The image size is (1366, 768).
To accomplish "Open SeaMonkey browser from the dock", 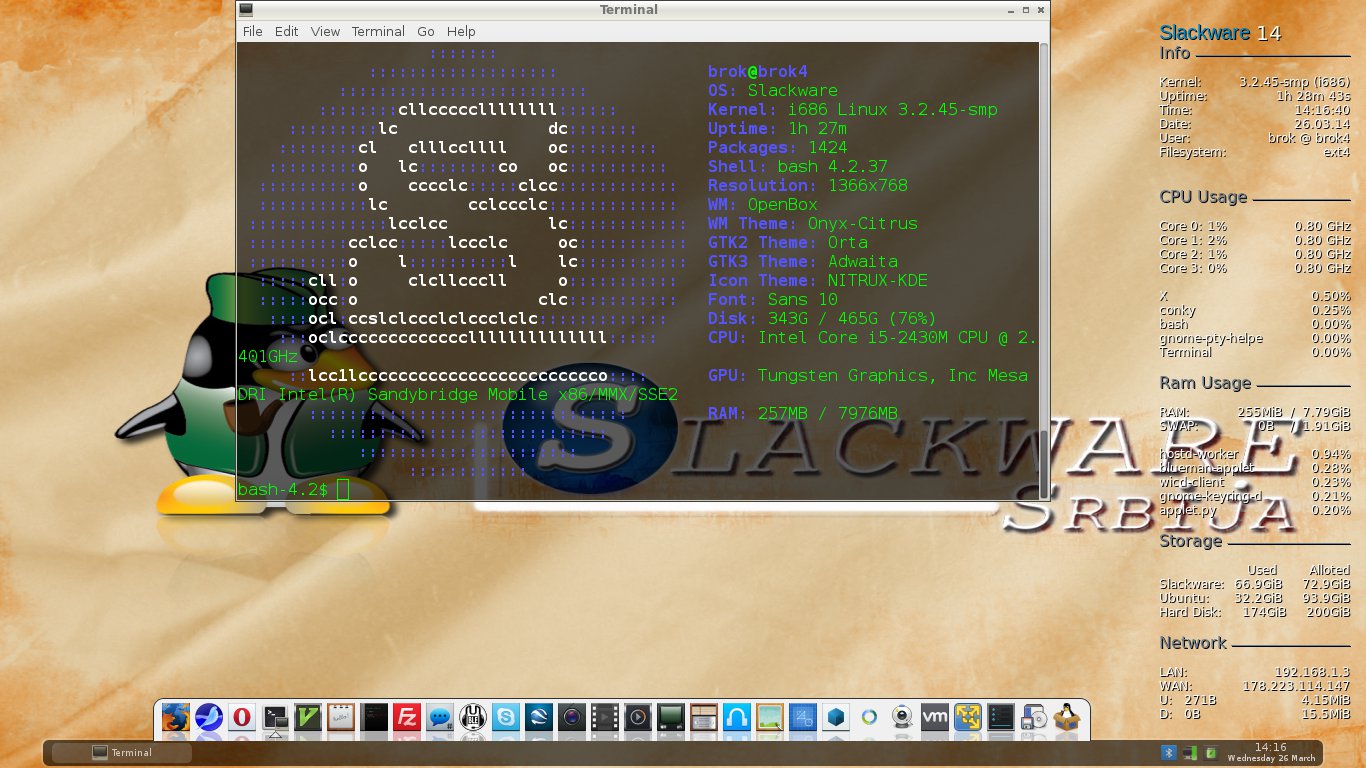I will (x=209, y=717).
